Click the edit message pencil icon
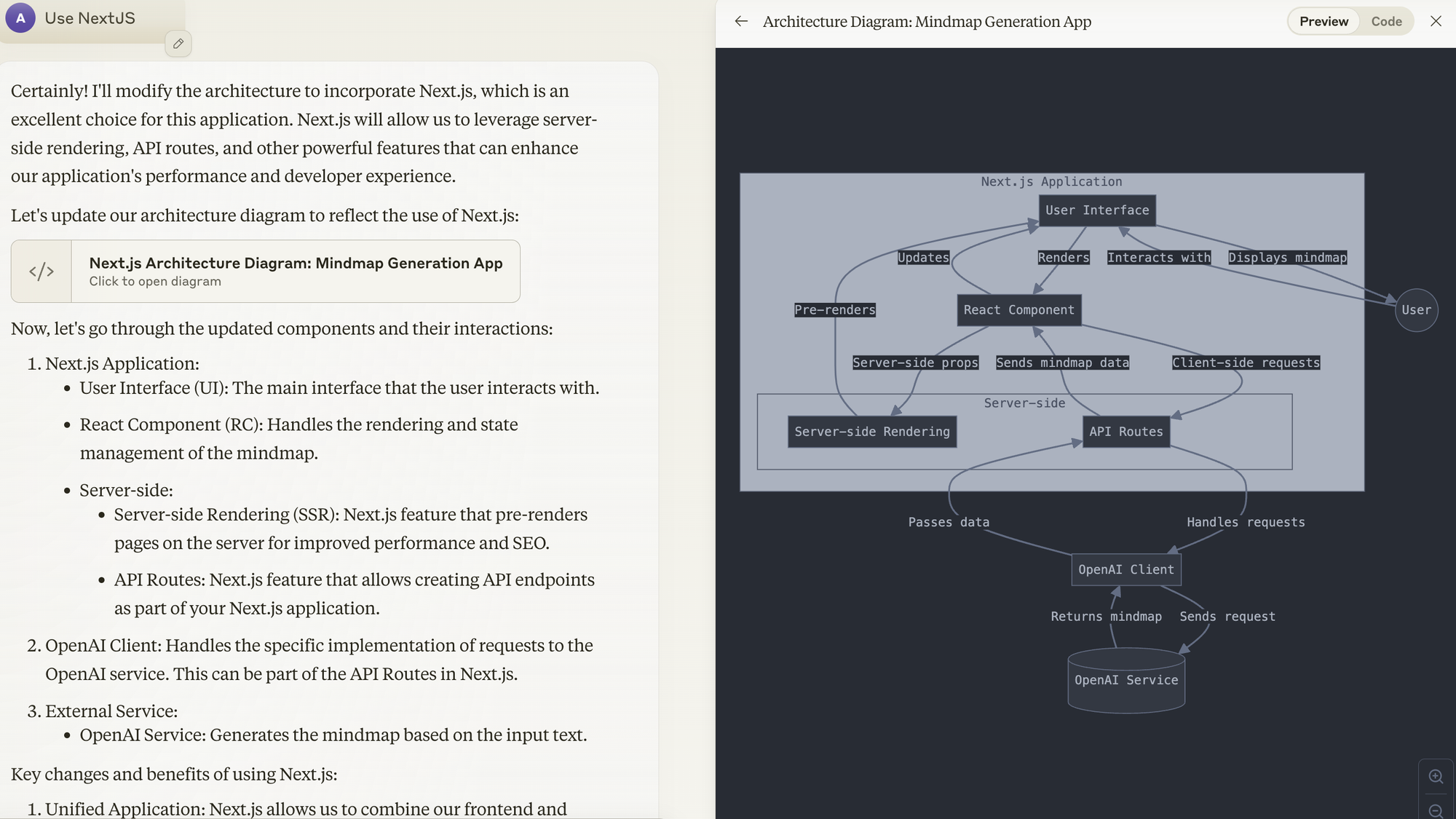The width and height of the screenshot is (1456, 819). (178, 44)
